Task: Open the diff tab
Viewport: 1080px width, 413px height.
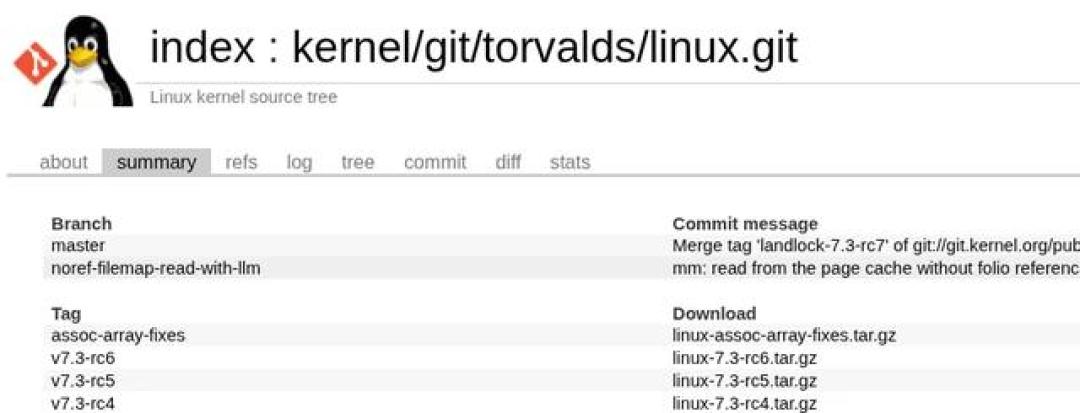Action: point(508,162)
